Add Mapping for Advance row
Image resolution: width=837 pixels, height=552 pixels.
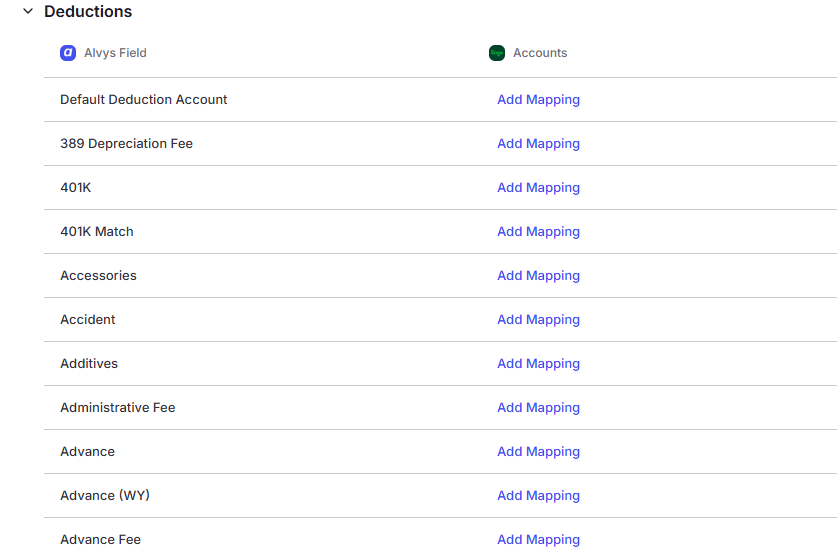(538, 452)
